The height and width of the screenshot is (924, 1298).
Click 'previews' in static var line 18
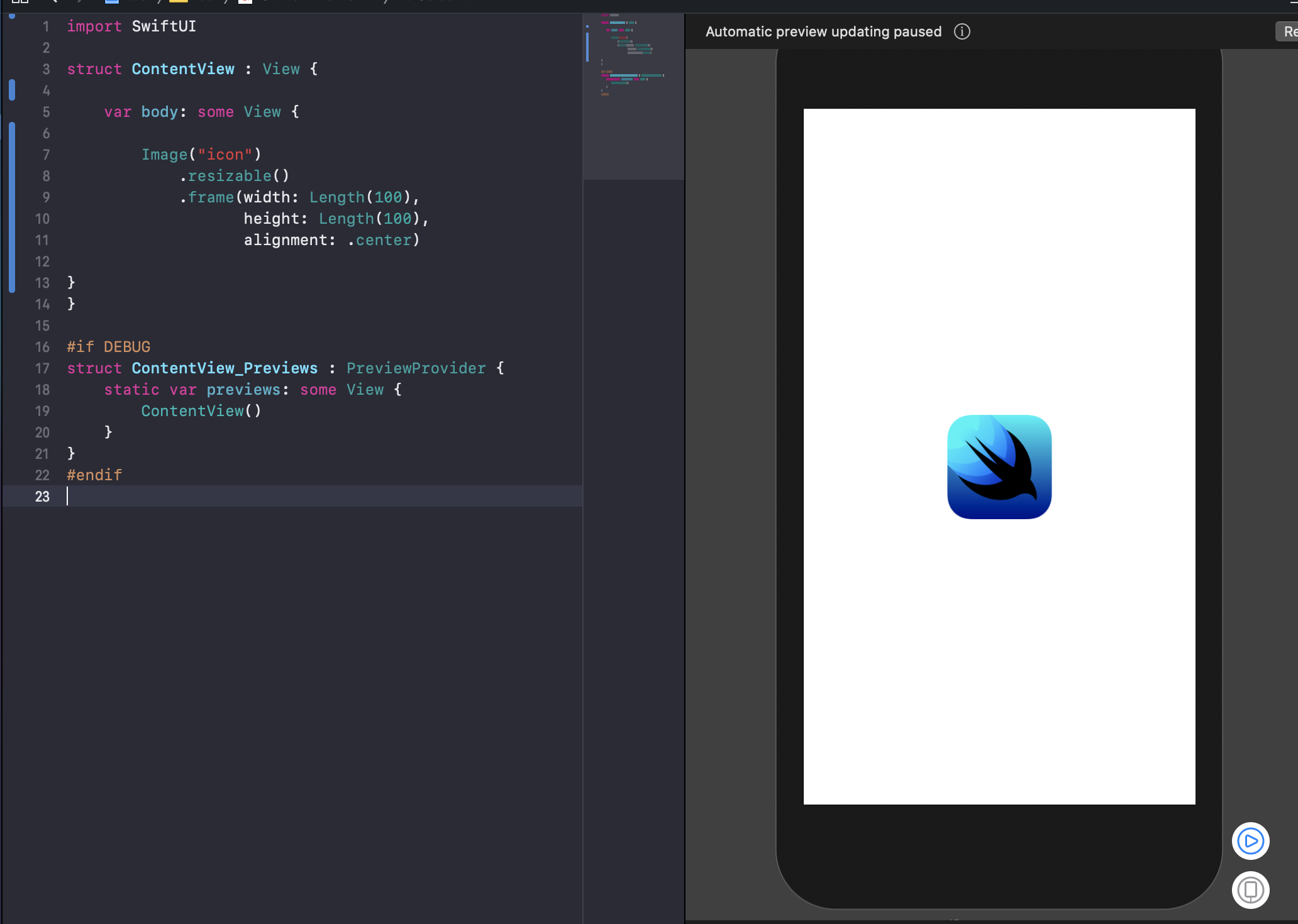[243, 390]
